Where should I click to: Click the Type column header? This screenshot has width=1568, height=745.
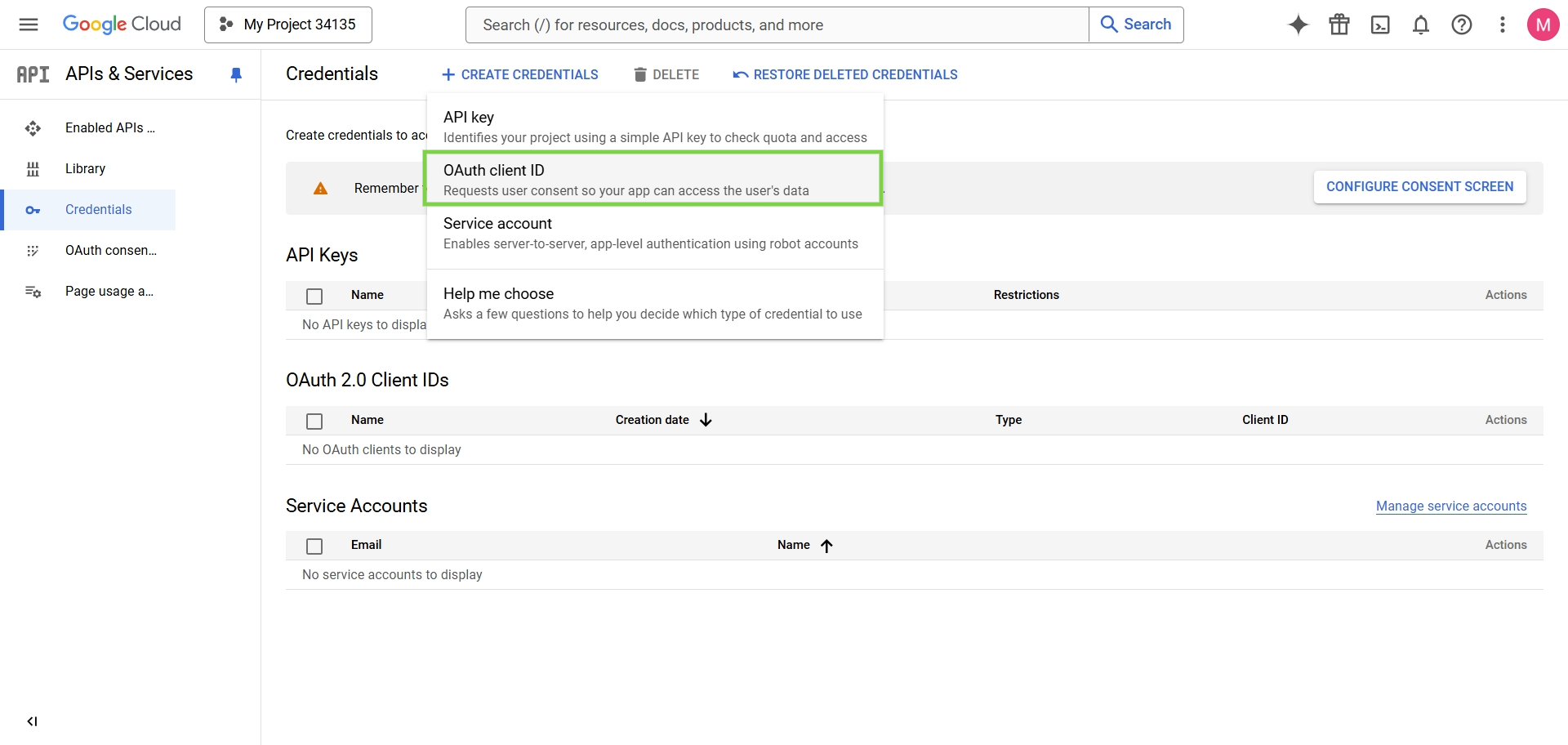tap(1009, 420)
